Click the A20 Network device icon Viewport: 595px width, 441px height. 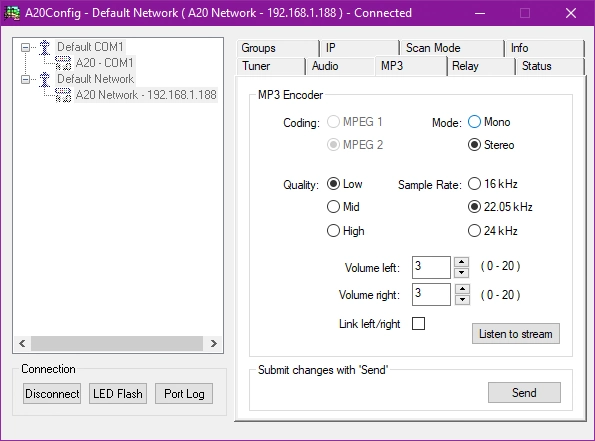point(63,95)
